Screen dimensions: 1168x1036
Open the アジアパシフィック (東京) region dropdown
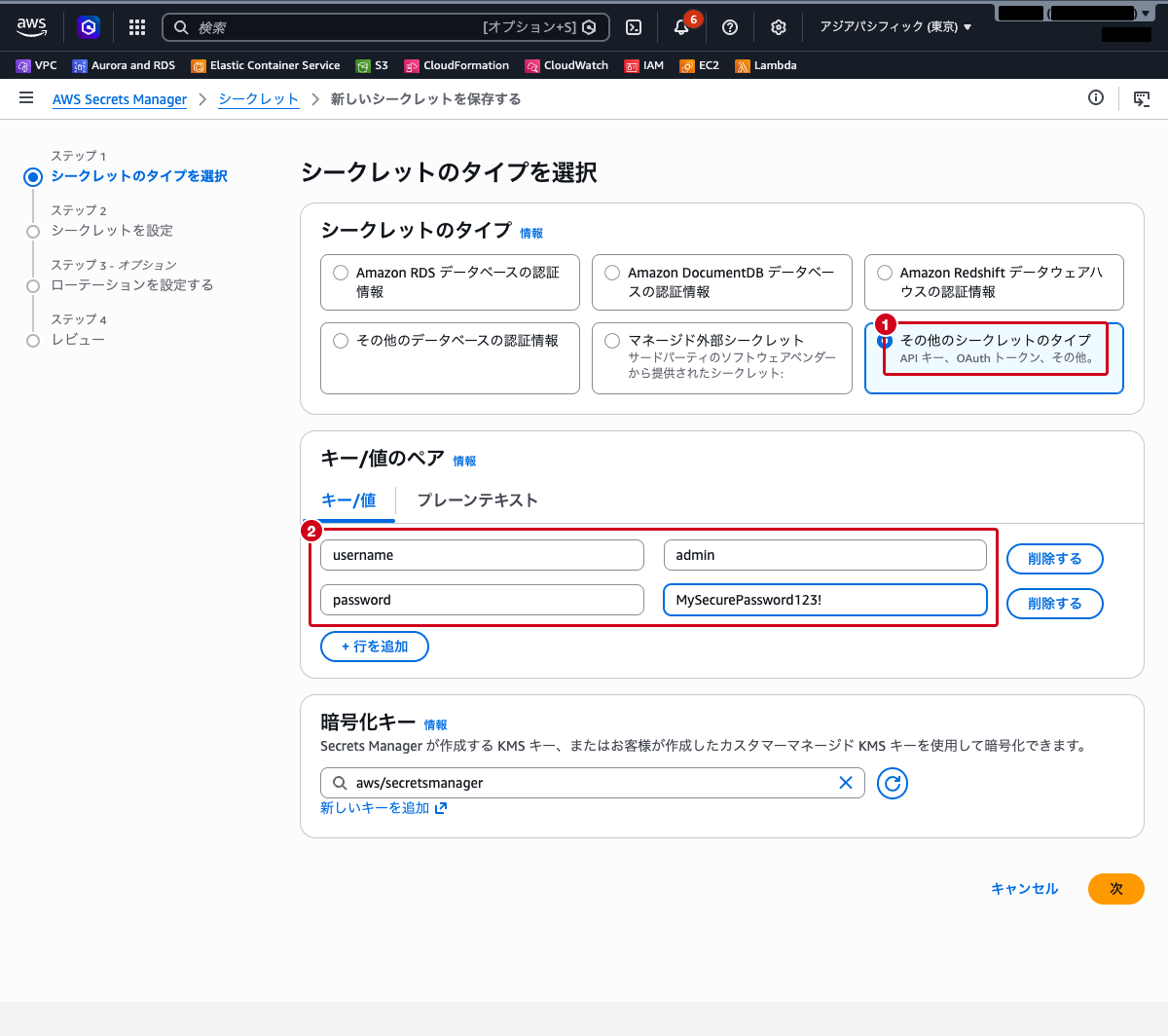895,27
